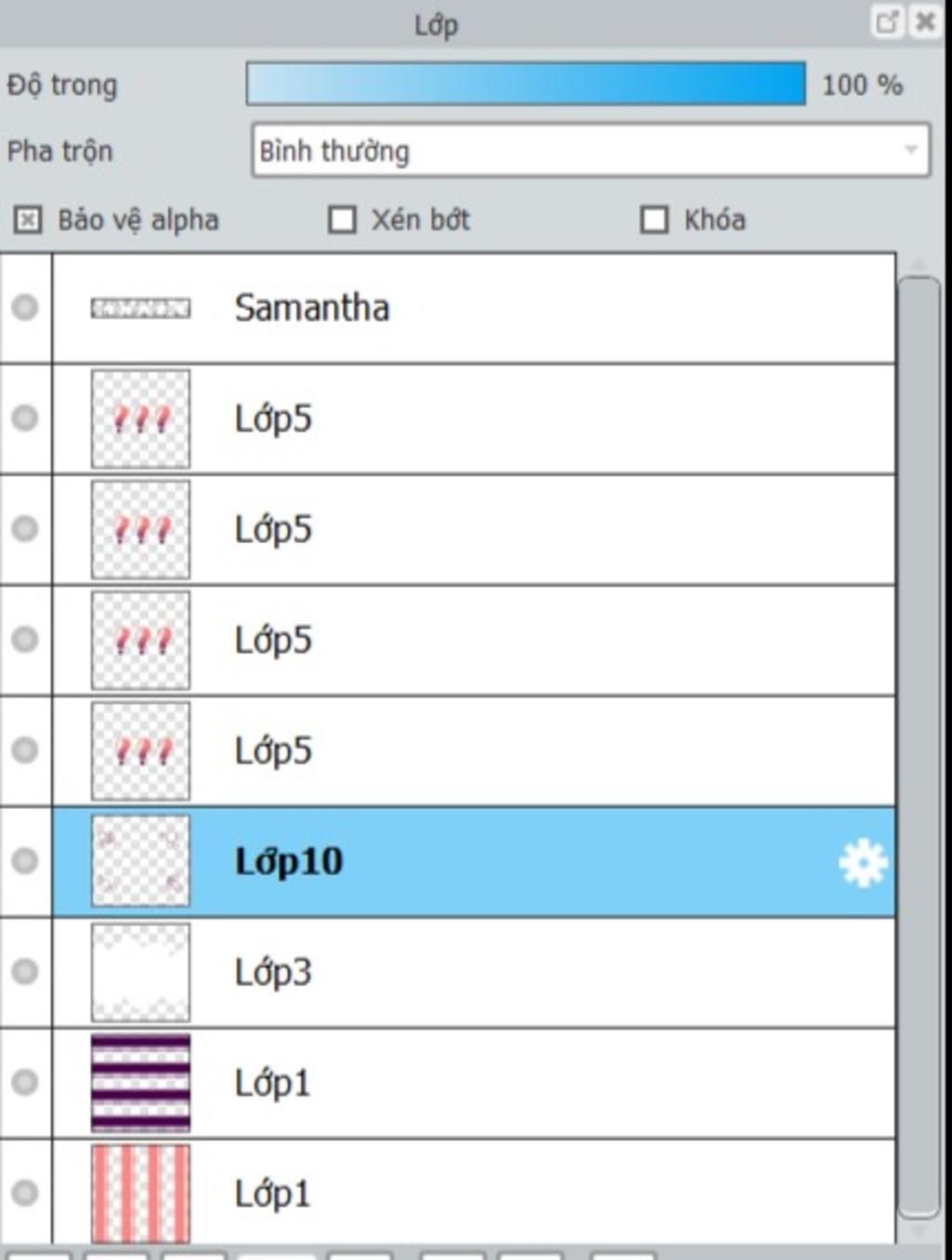Click the purple striped Lớp1 thumbnail
Screen dimensions: 952x1260
point(140,1082)
